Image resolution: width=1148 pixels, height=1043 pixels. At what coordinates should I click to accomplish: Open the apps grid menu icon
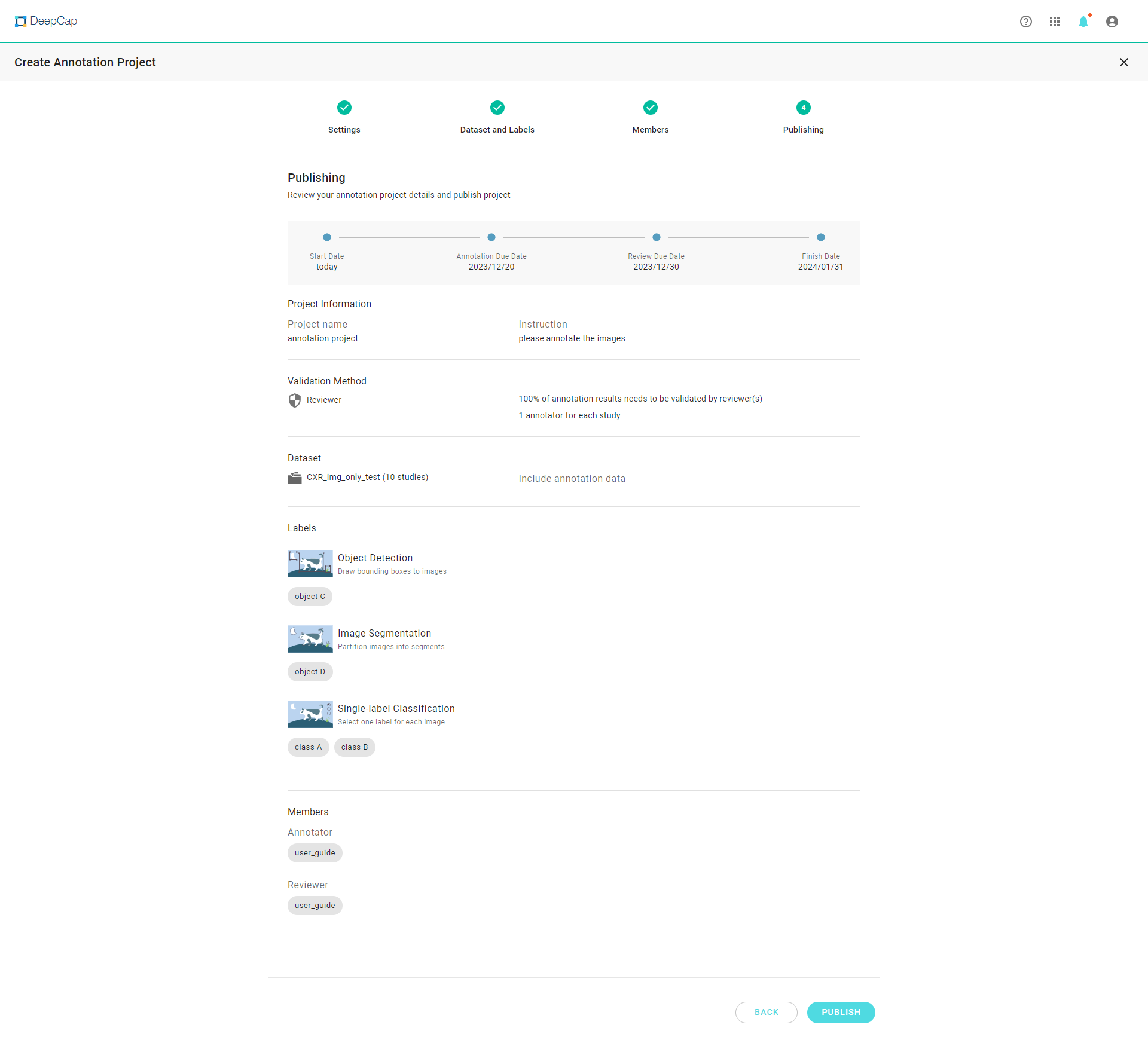(1055, 22)
